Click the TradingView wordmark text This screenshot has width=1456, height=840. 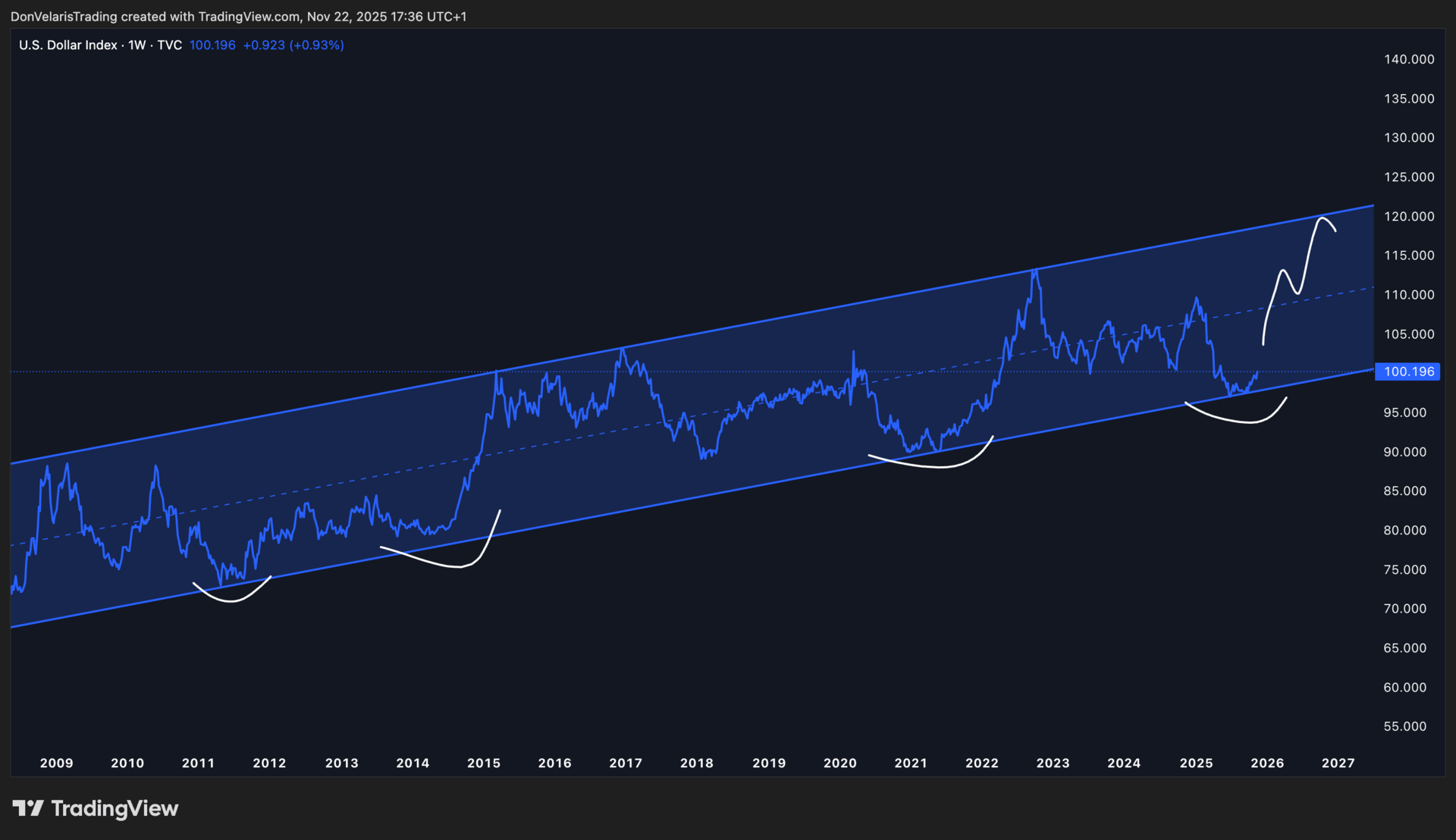pos(115,808)
